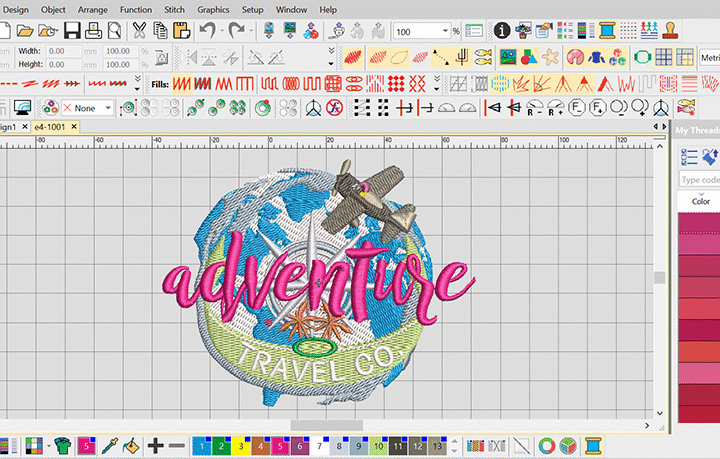Open the design information icon
The height and width of the screenshot is (459, 720).
click(x=502, y=31)
